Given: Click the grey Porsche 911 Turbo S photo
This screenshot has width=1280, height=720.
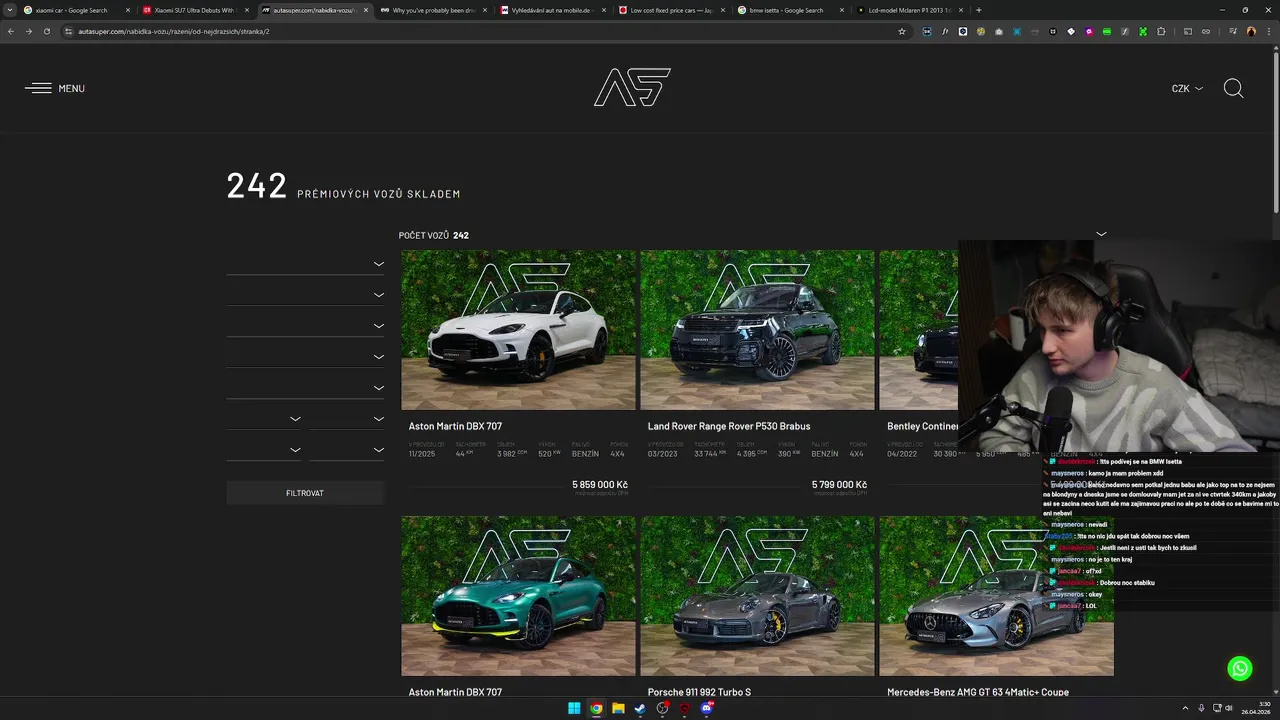Looking at the screenshot, I should click(757, 596).
